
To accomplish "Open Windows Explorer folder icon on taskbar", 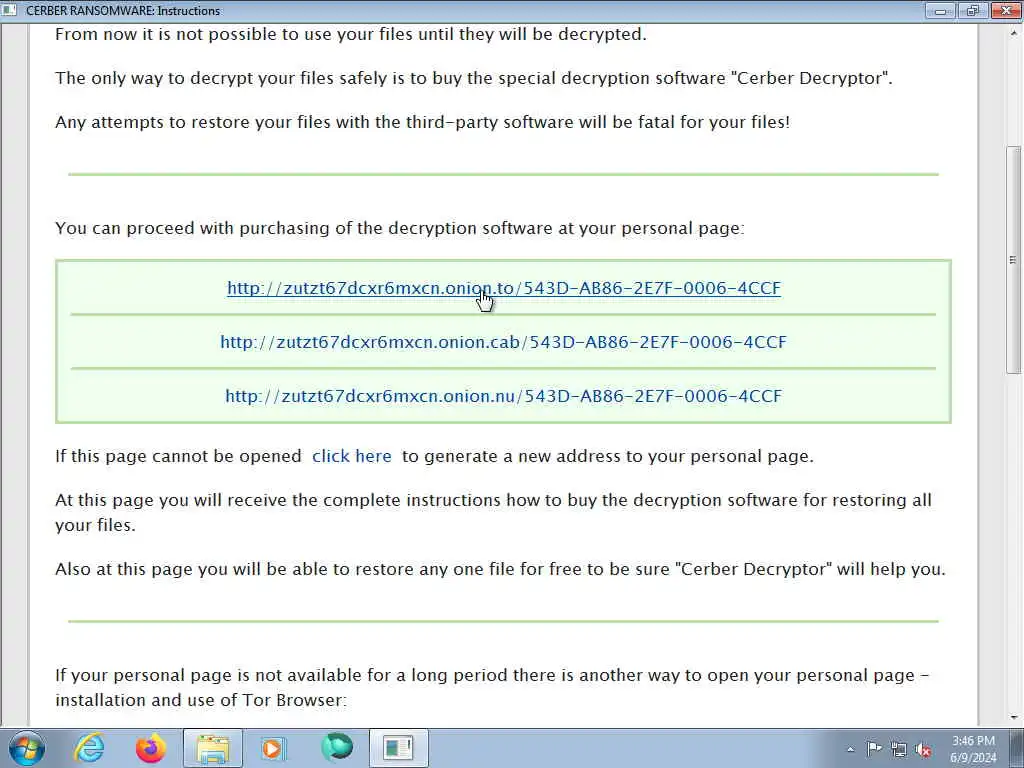I will tap(213, 748).
